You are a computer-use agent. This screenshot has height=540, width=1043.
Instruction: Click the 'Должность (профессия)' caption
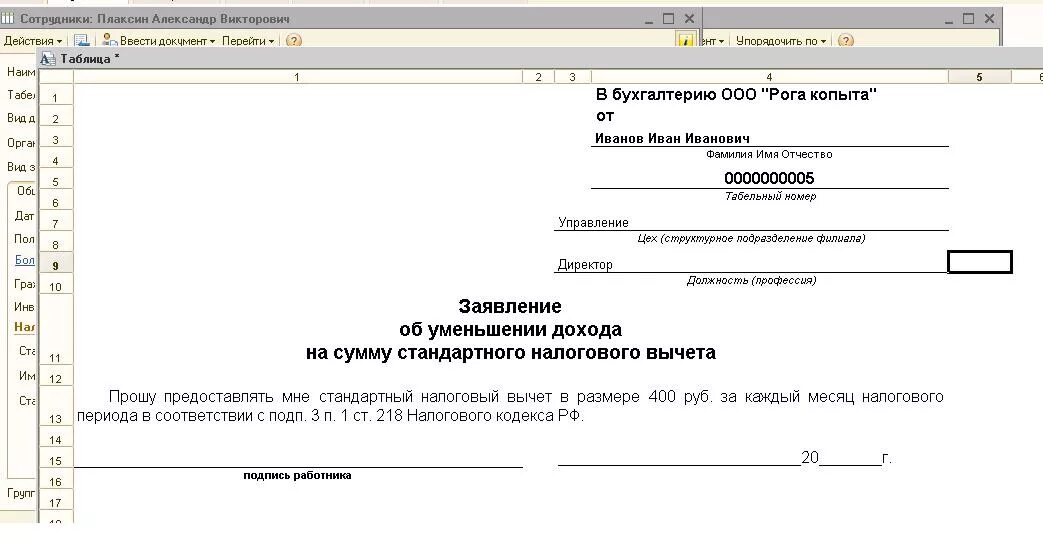(x=751, y=280)
